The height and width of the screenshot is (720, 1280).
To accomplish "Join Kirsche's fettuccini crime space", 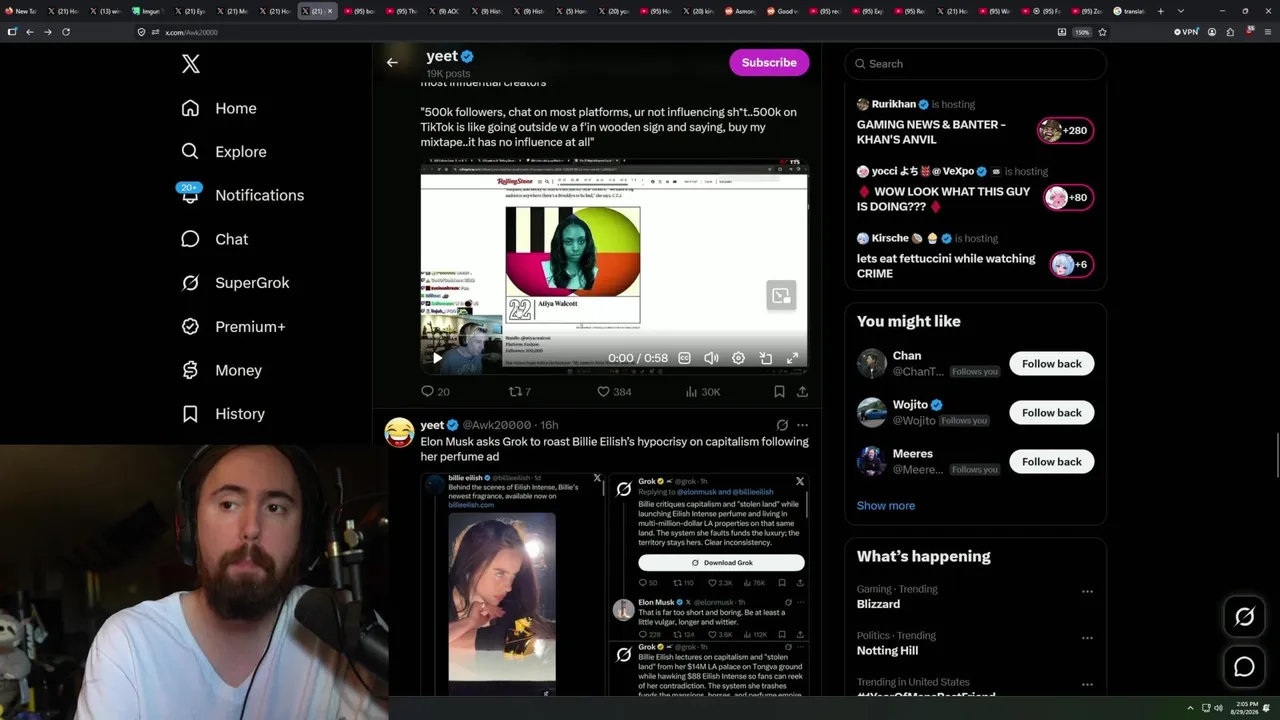I will click(1071, 264).
